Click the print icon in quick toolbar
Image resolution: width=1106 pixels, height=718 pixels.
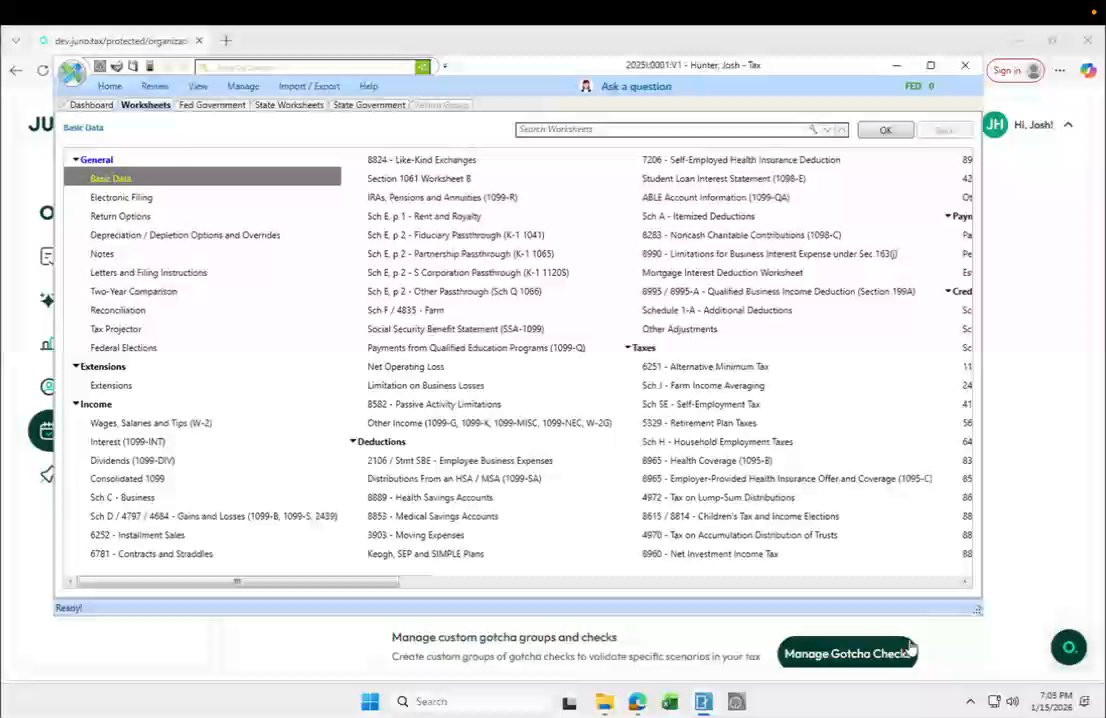[x=116, y=66]
